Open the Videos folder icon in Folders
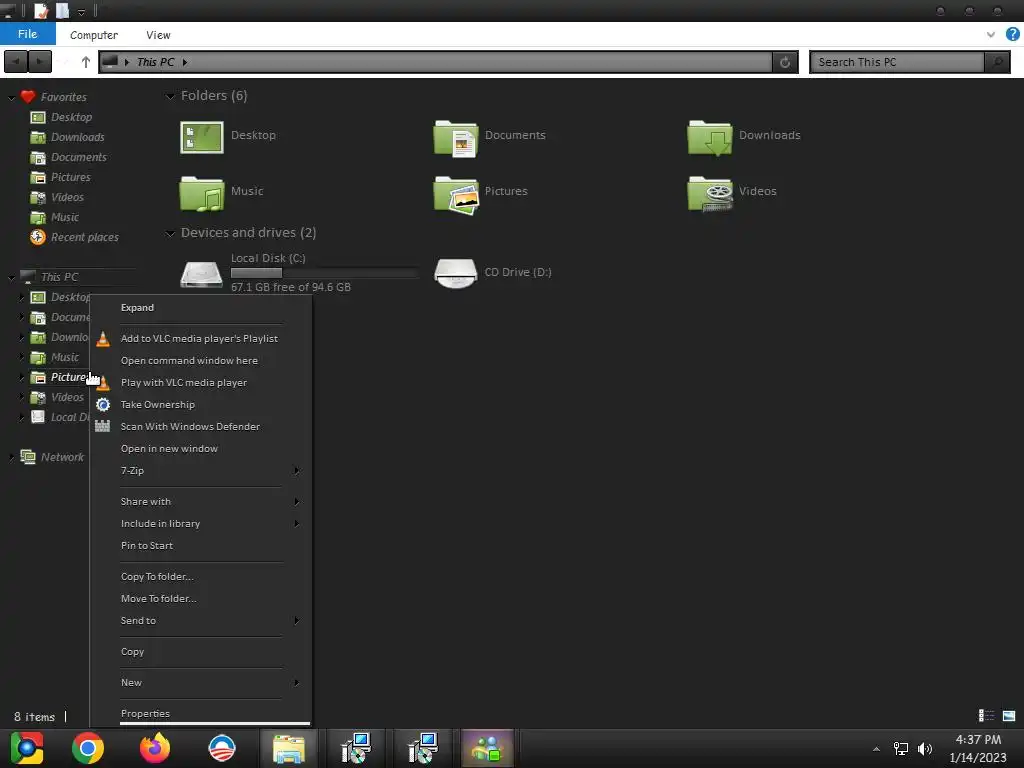Image resolution: width=1024 pixels, height=768 pixels. coord(710,194)
